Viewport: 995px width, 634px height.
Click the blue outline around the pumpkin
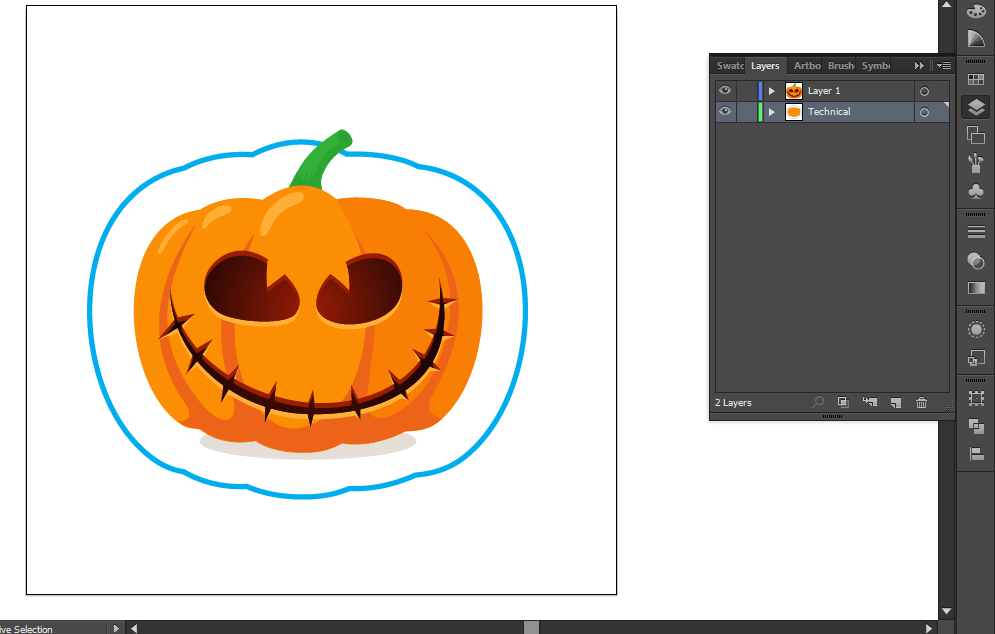(x=90, y=310)
